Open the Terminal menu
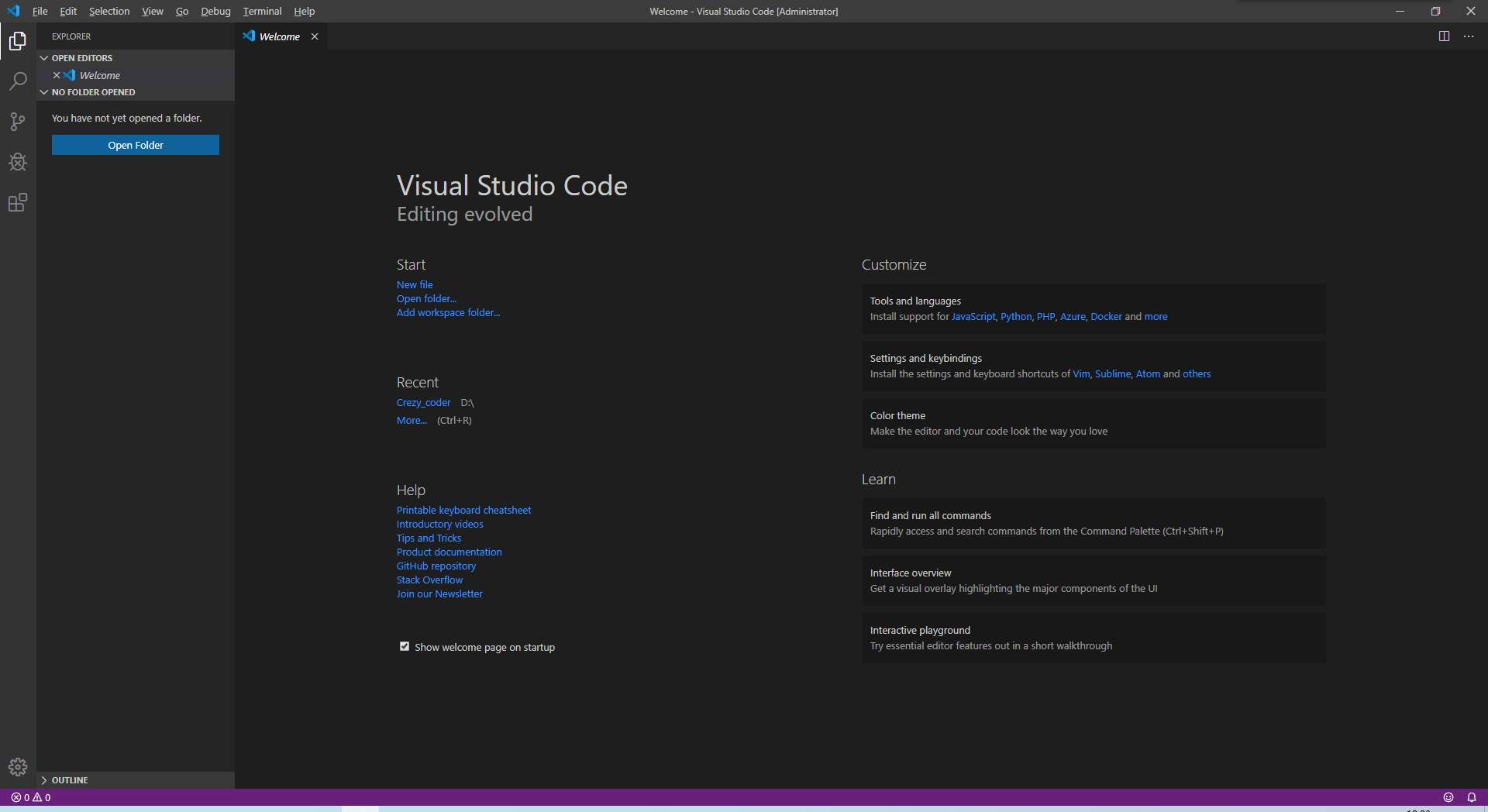Screen dimensions: 1488x812 click(x=262, y=11)
